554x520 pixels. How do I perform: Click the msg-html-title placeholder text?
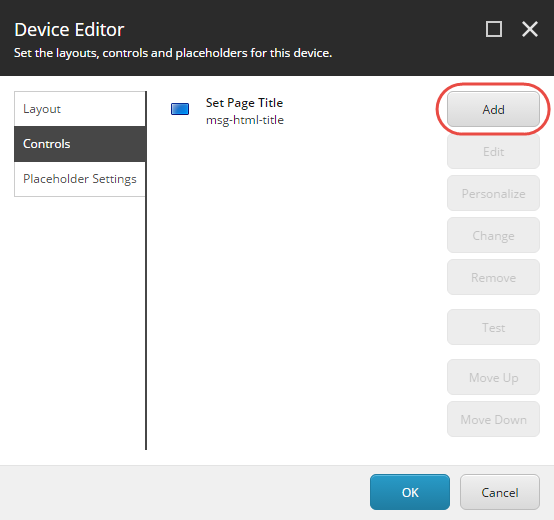(x=245, y=120)
